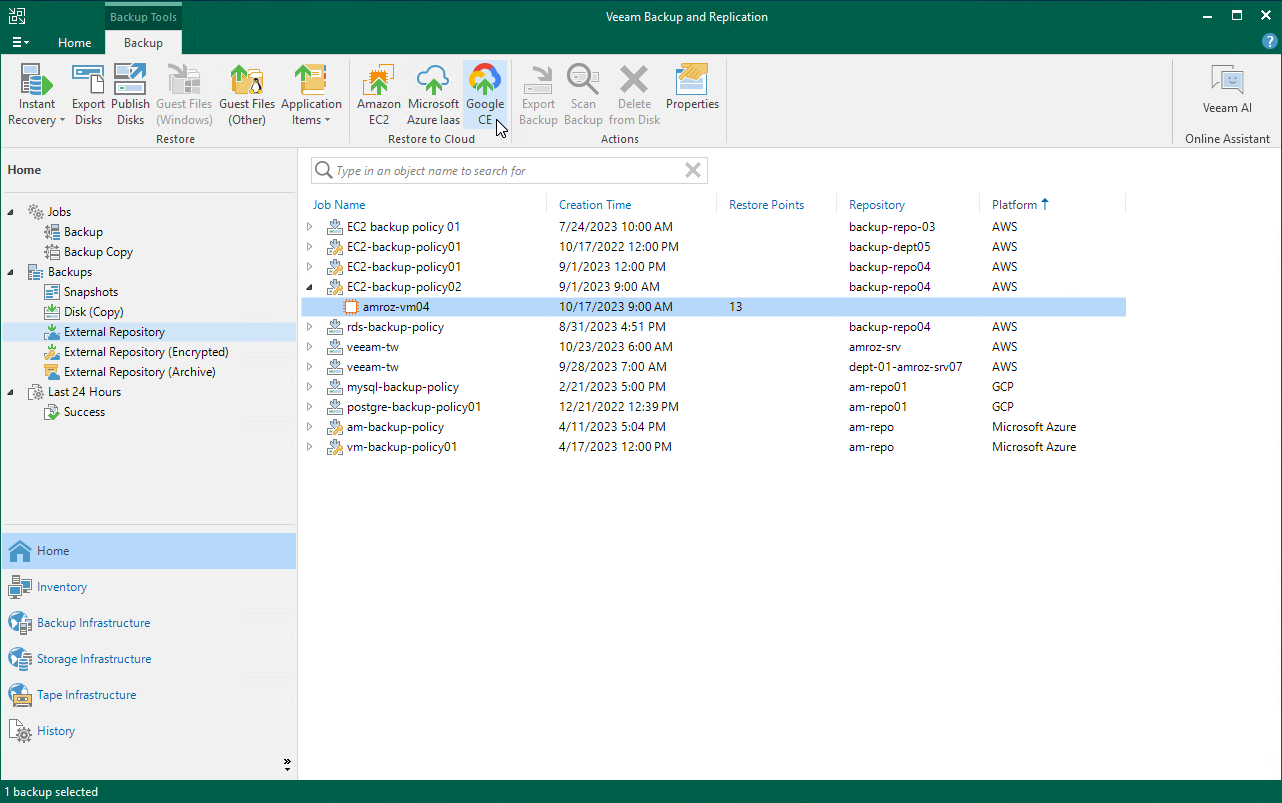This screenshot has width=1282, height=803.
Task: Expand the mysql-backup-policy row
Action: [310, 387]
